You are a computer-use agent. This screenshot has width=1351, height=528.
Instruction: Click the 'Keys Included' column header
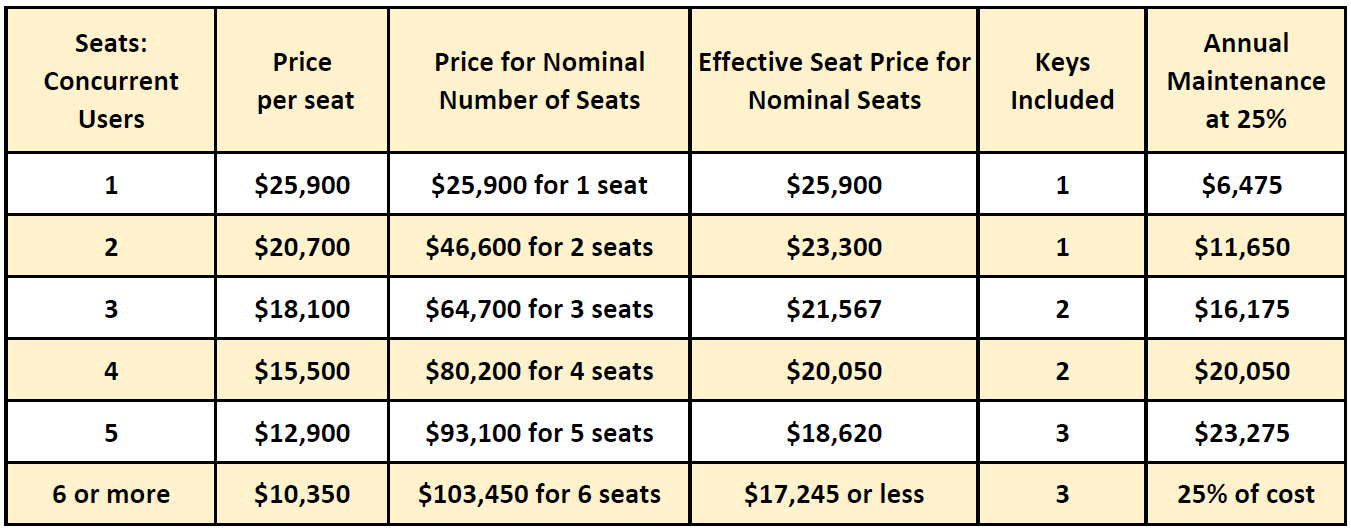1062,81
